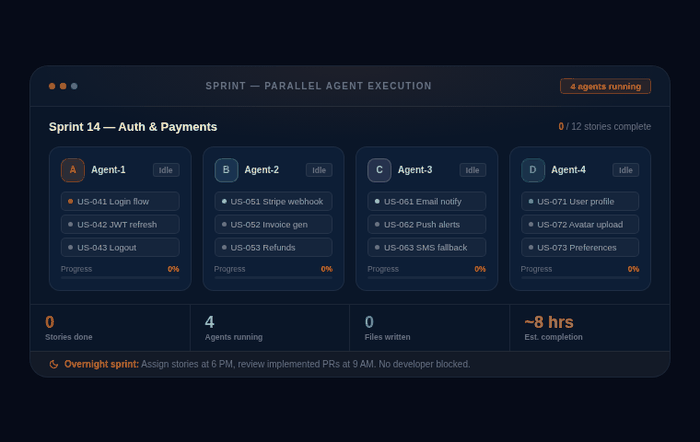This screenshot has height=442, width=700.
Task: Click the Idle status badge on Agent-1
Action: pos(166,170)
